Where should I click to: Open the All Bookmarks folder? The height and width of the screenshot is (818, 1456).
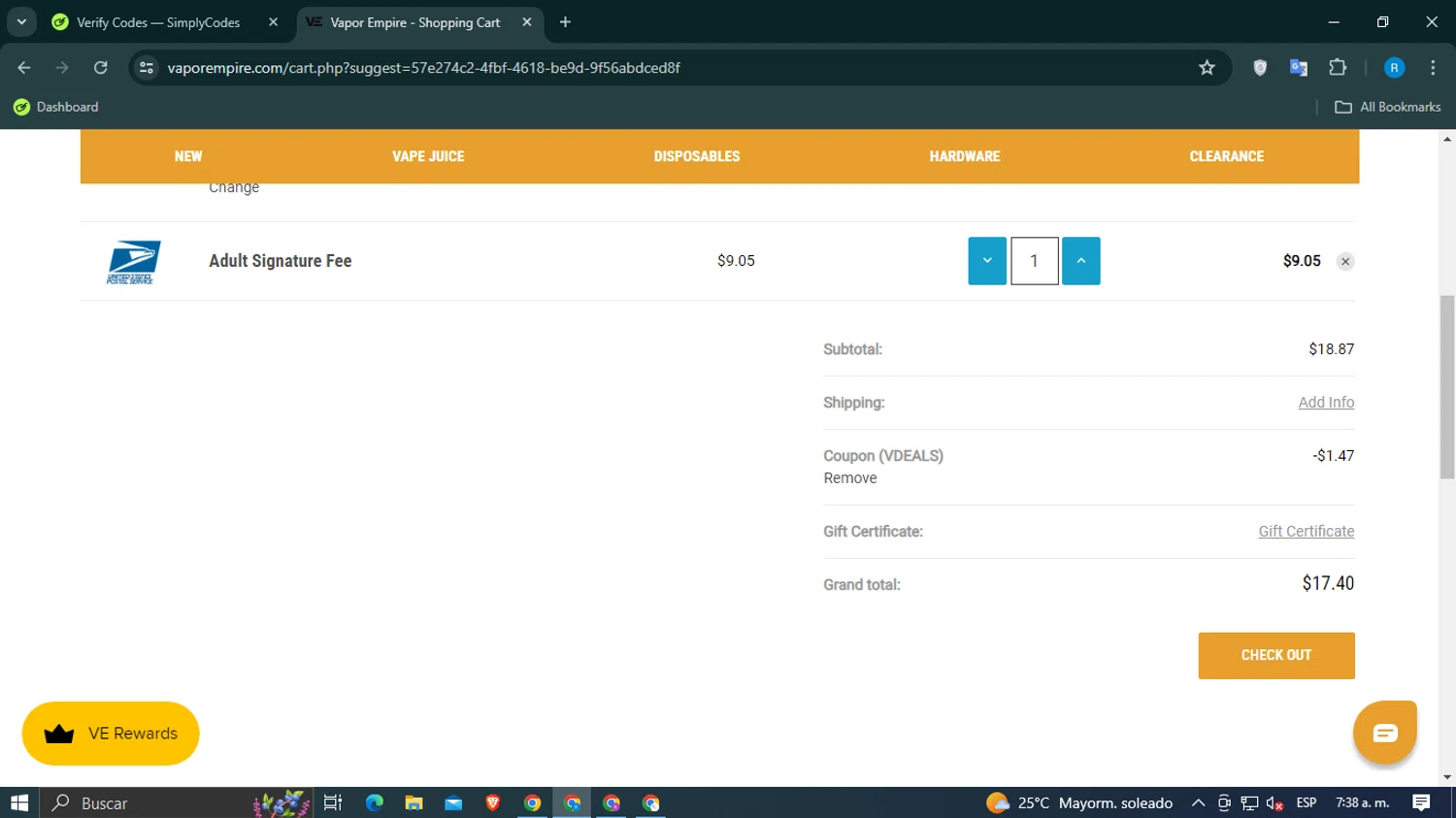tap(1388, 107)
